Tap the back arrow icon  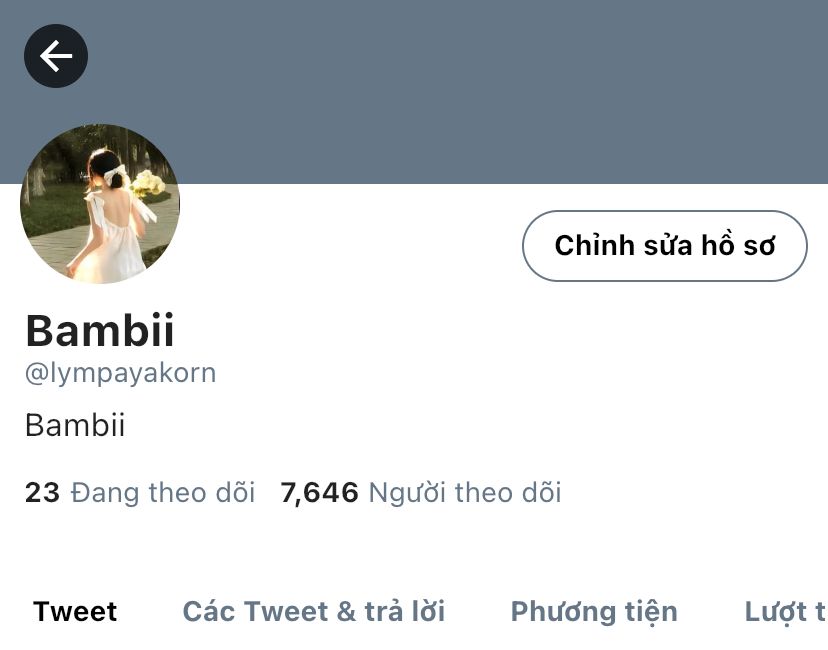pyautogui.click(x=56, y=56)
